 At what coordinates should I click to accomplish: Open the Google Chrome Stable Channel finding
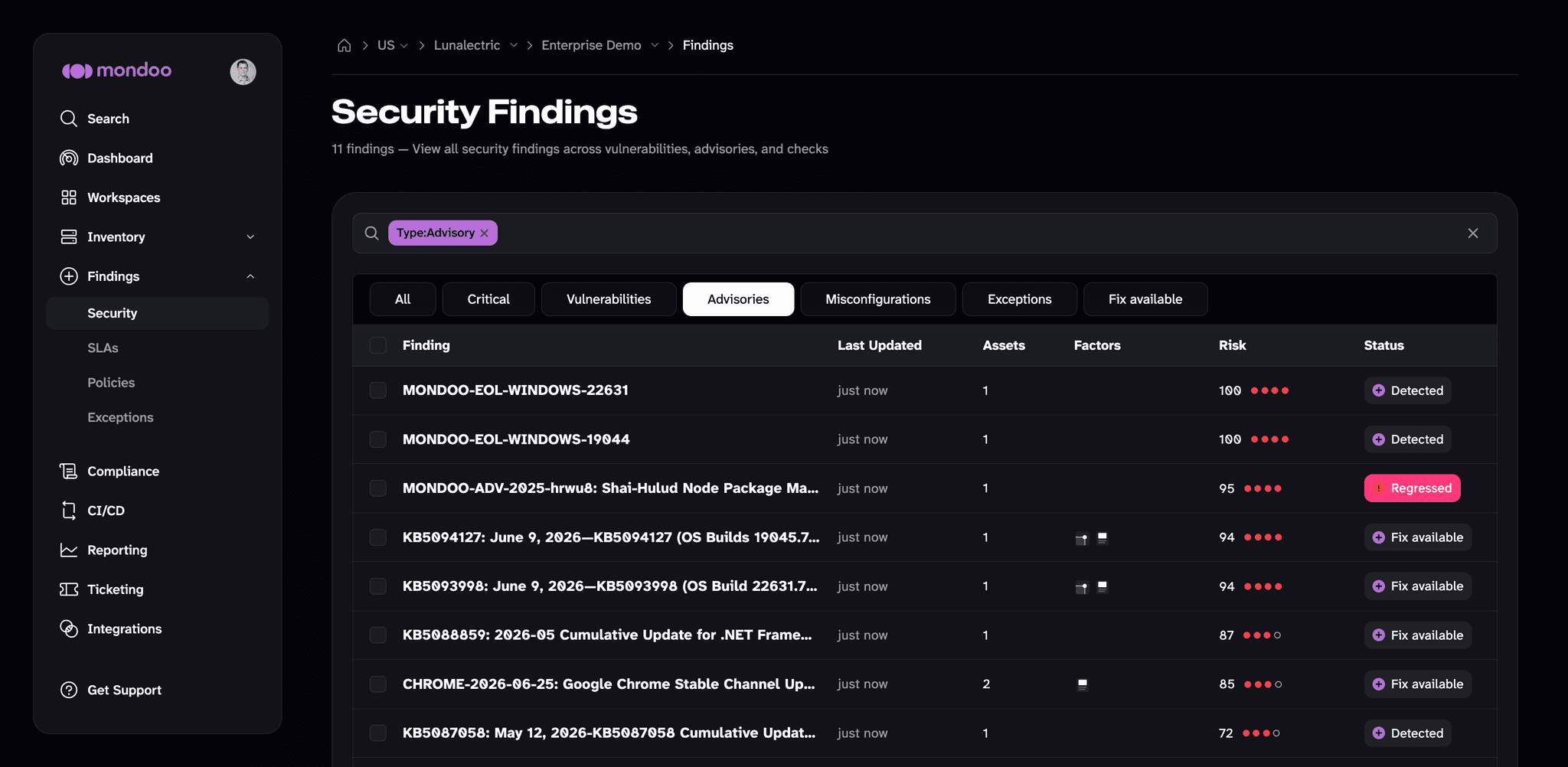(609, 684)
